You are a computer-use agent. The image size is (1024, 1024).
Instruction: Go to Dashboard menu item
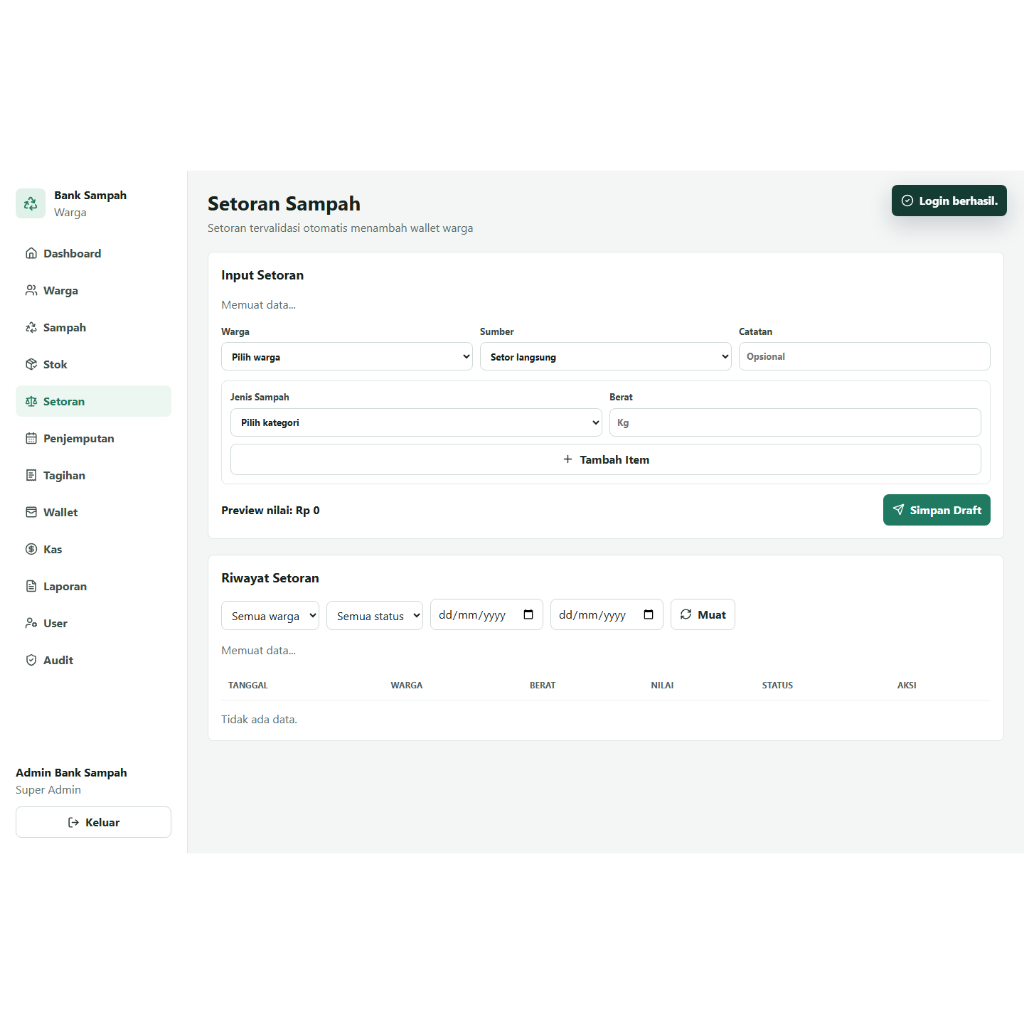[93, 253]
